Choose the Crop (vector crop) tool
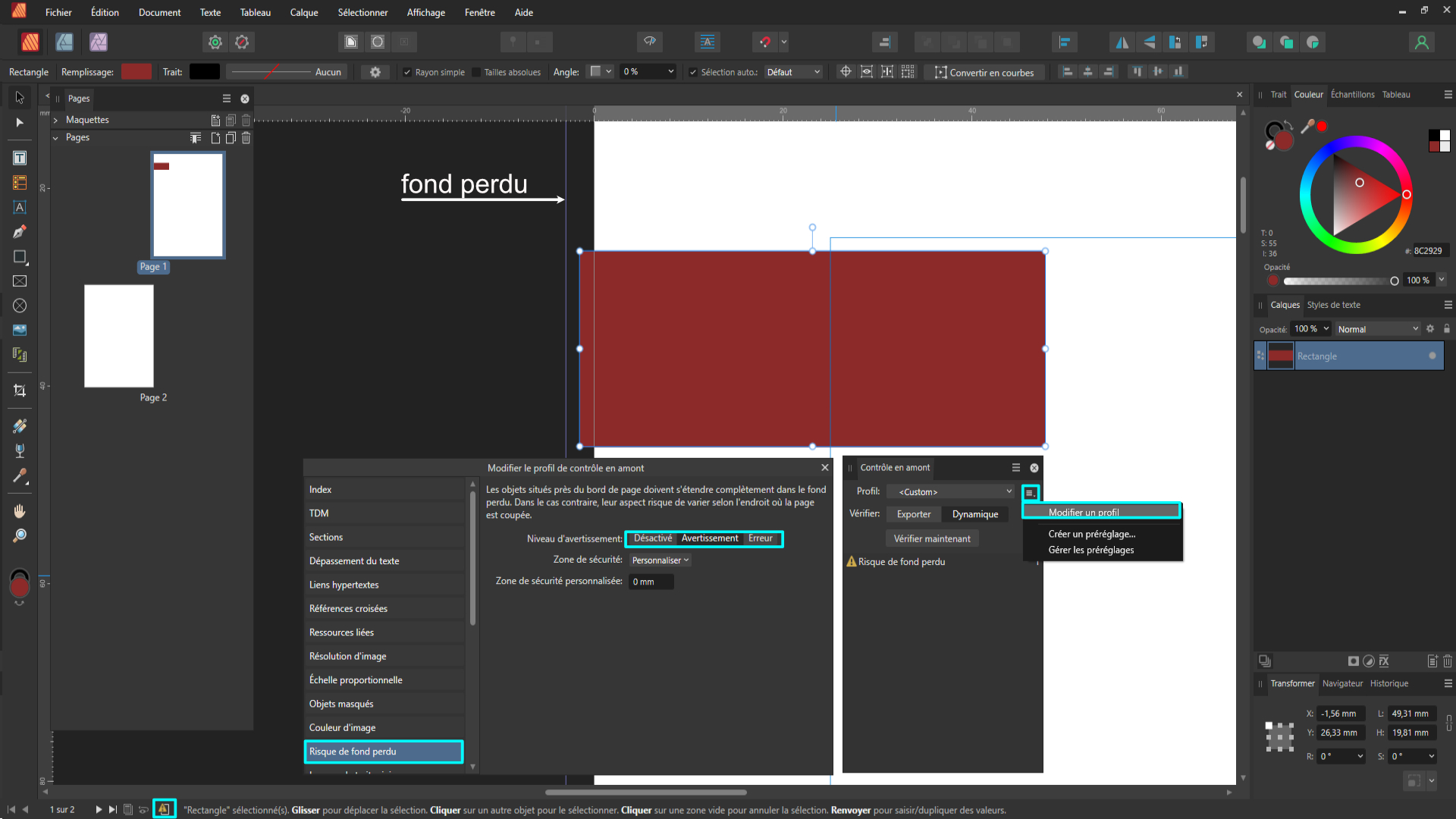 pyautogui.click(x=20, y=391)
